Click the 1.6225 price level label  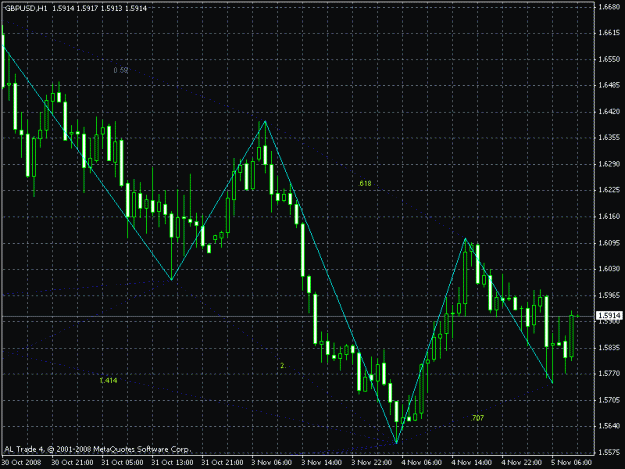point(610,190)
